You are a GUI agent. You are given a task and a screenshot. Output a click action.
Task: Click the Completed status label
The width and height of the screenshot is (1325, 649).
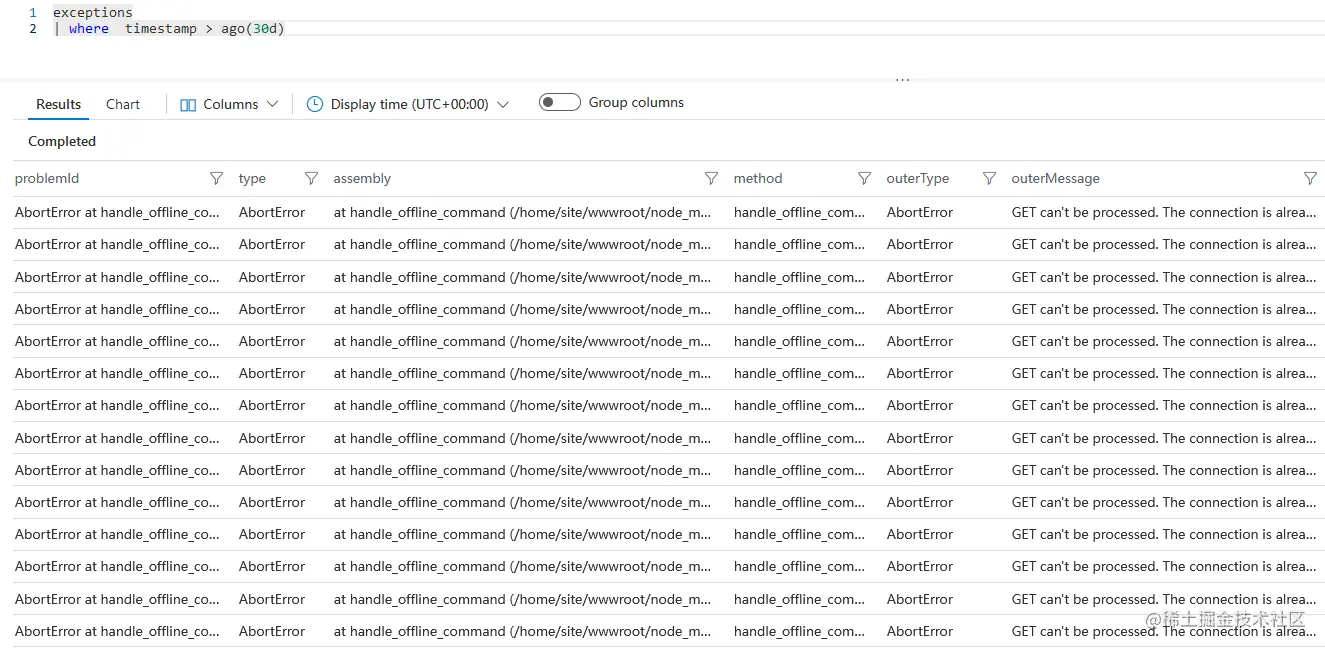61,141
